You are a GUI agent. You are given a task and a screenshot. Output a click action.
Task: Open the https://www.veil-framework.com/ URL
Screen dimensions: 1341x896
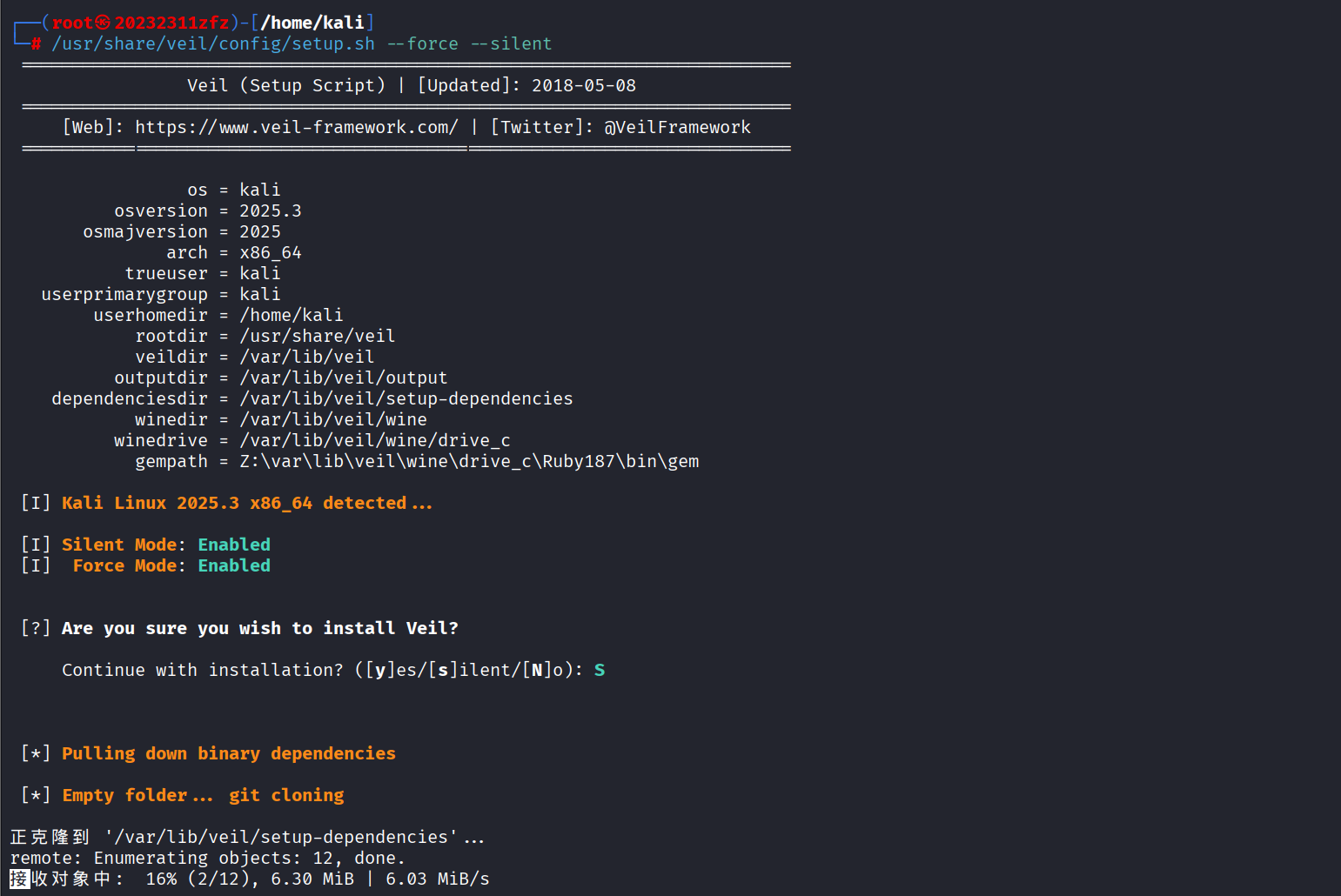pyautogui.click(x=297, y=127)
